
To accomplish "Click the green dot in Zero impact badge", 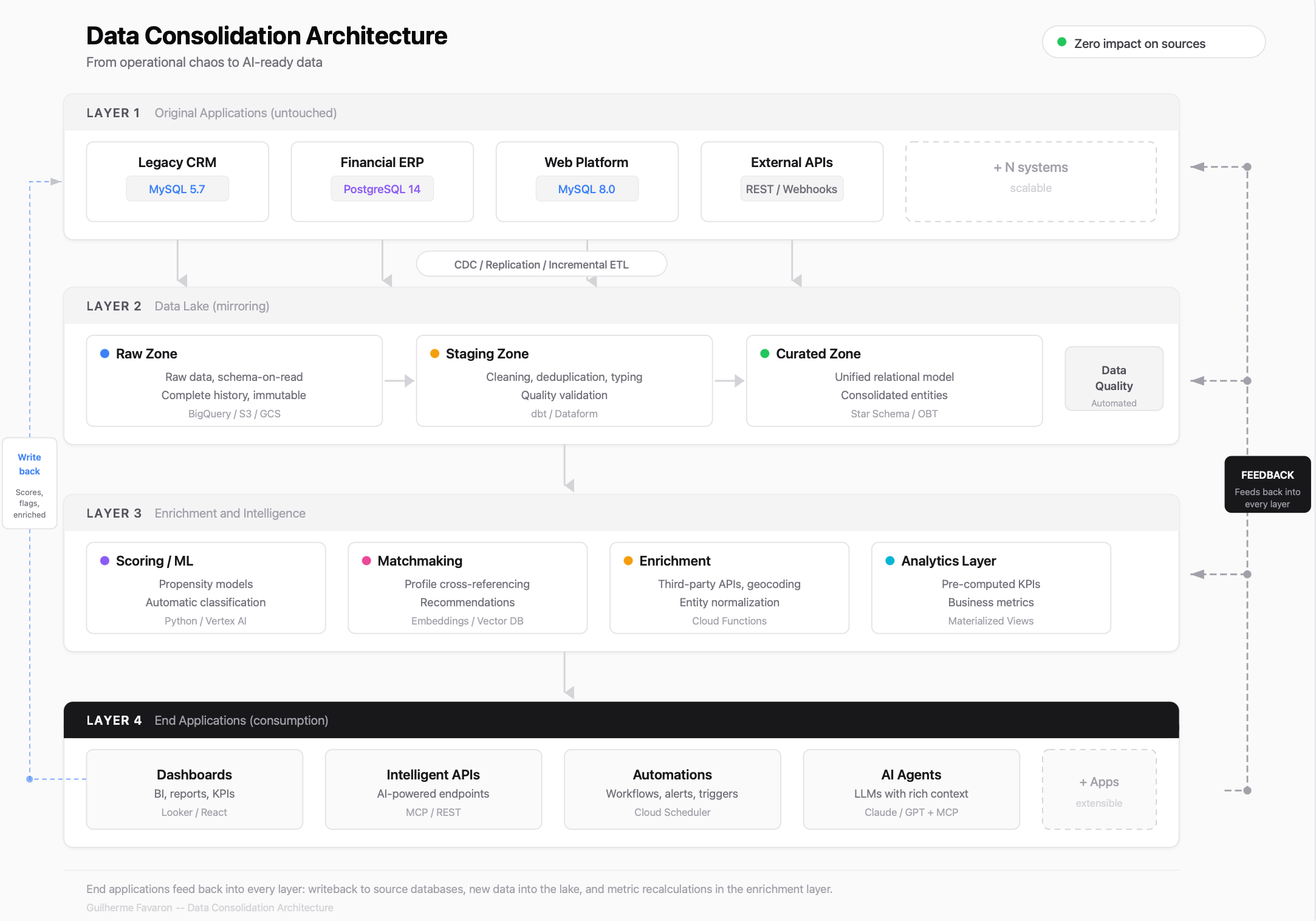I will (1062, 42).
